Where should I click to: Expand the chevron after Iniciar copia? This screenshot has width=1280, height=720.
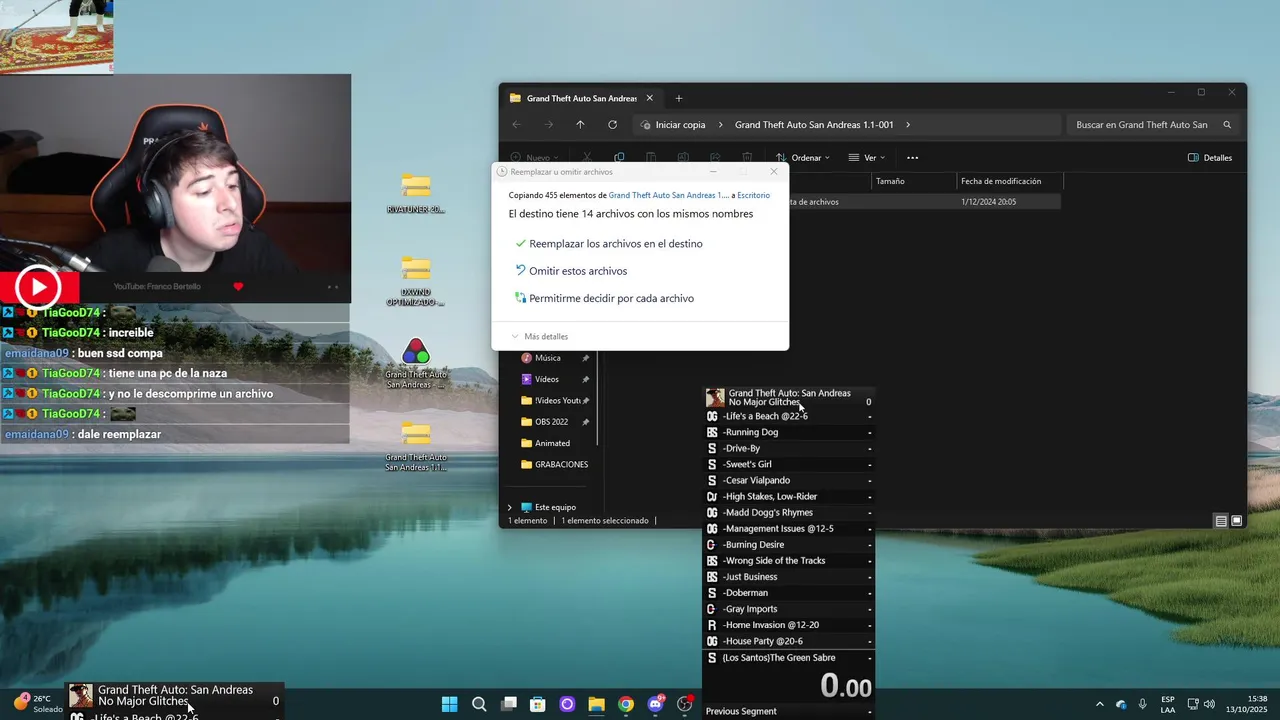(720, 125)
